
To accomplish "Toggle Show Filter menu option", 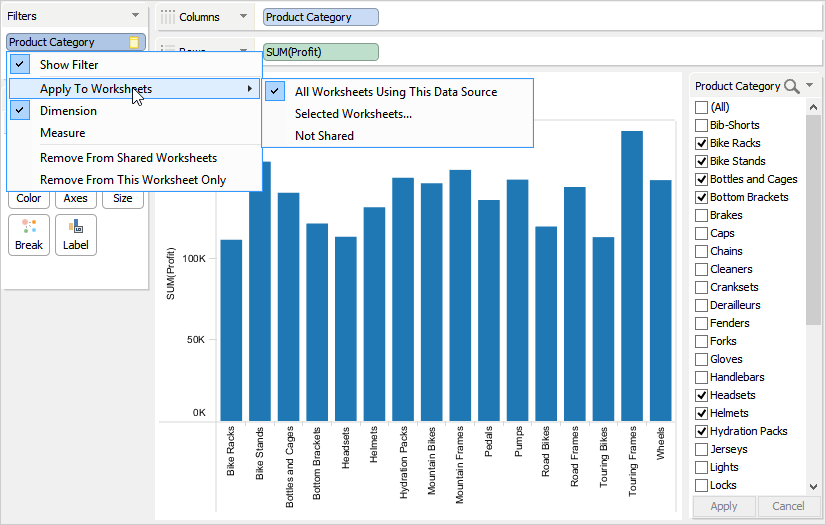I will click(x=134, y=65).
